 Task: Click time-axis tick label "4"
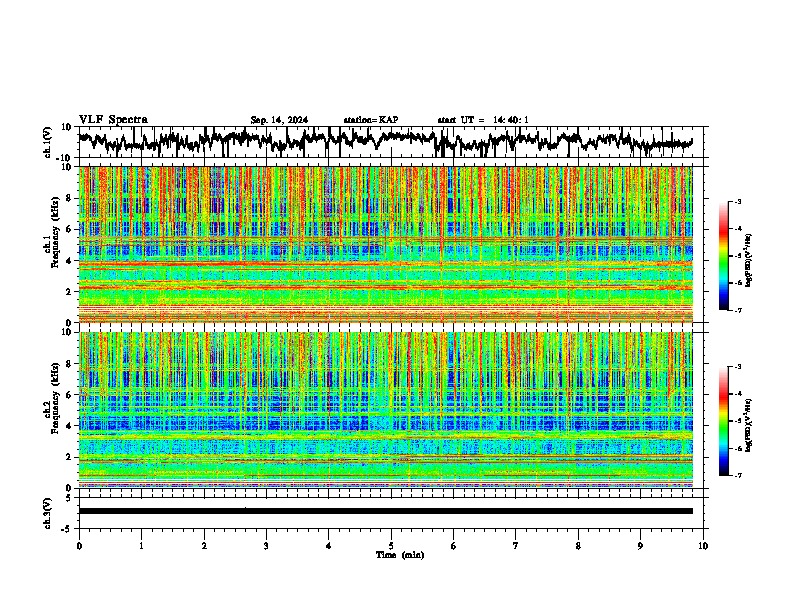tap(329, 546)
